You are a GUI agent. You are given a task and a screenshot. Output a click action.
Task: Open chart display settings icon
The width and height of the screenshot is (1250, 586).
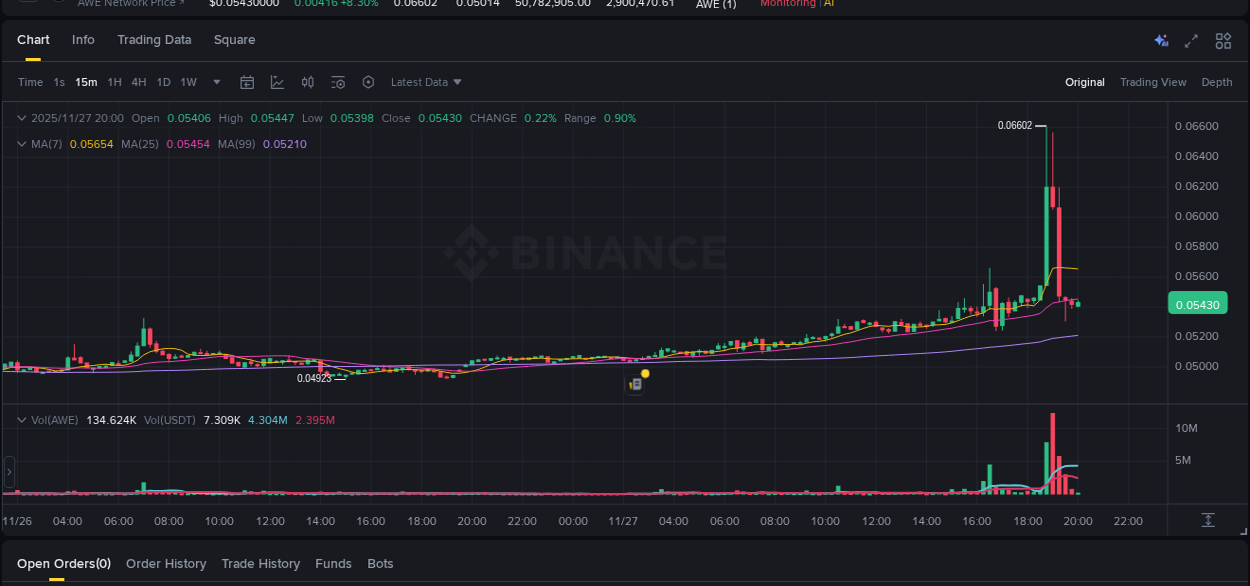tap(337, 82)
